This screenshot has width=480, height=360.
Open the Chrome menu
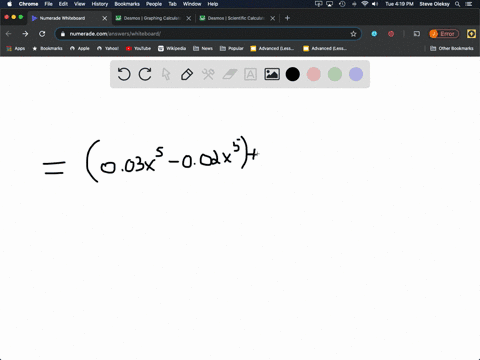[x=28, y=4]
